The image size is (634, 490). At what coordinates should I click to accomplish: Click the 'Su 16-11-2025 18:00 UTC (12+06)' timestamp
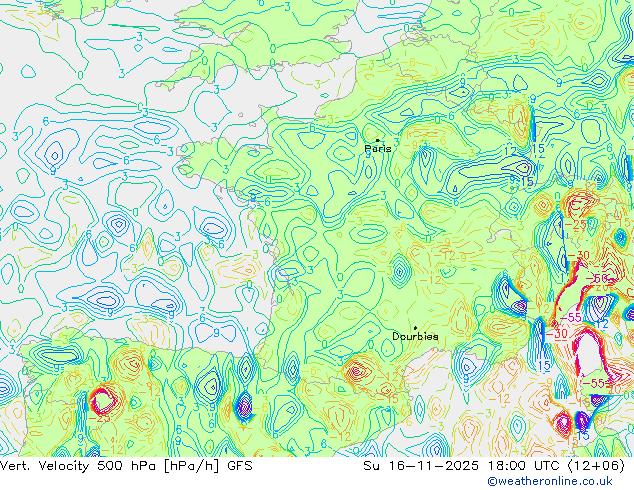click(494, 466)
